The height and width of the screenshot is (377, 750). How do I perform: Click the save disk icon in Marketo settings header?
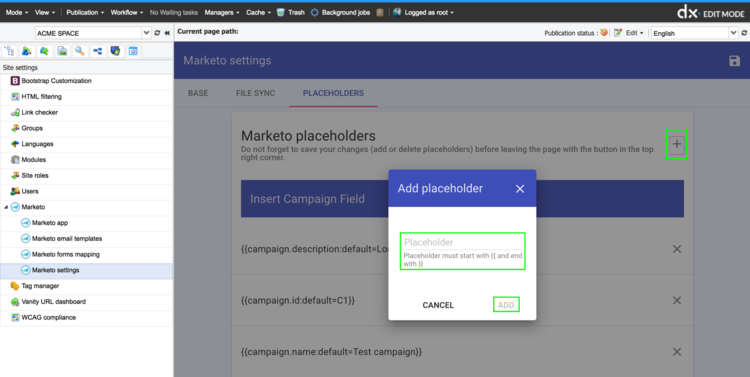(x=734, y=61)
